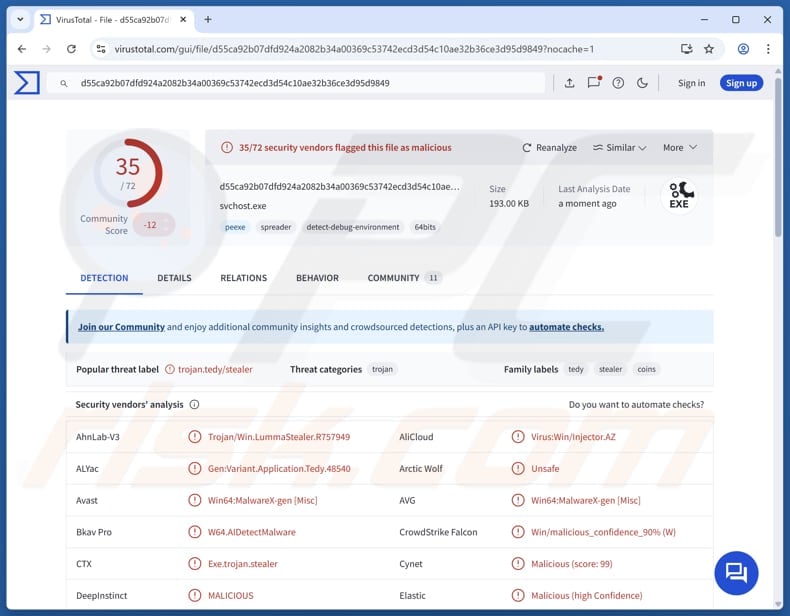Viewport: 790px width, 616px height.
Task: Close the VirusTotal browser tab
Action: (x=183, y=19)
